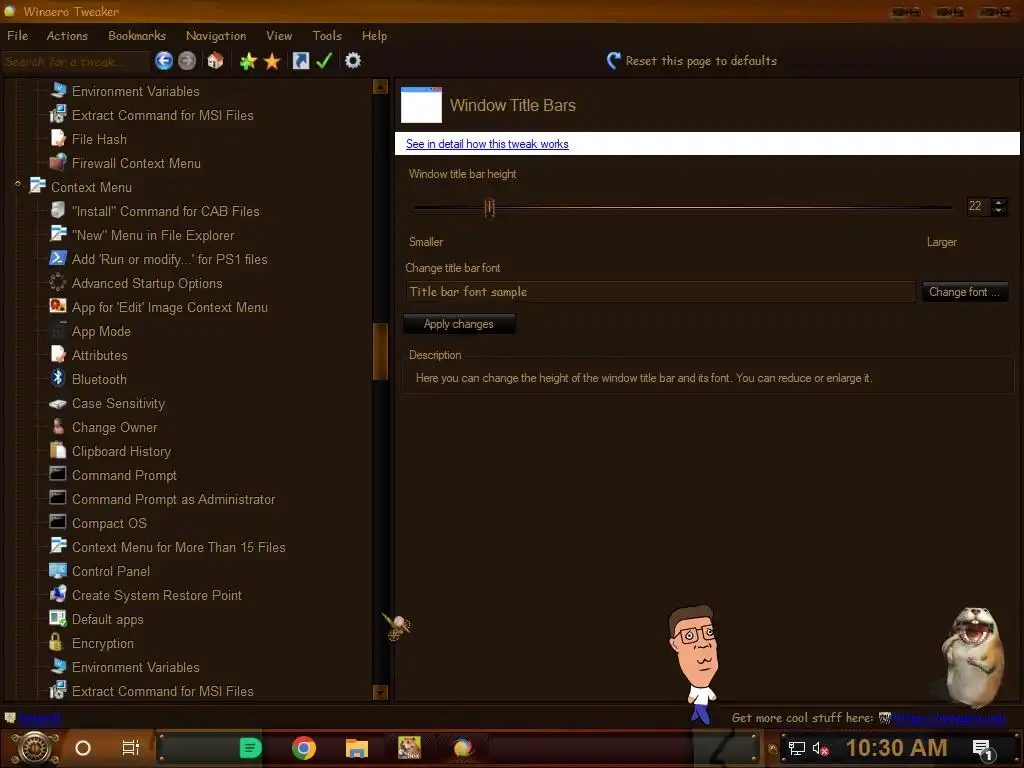The height and width of the screenshot is (768, 1024).
Task: Click the Change Owner person icon
Action: coord(58,426)
